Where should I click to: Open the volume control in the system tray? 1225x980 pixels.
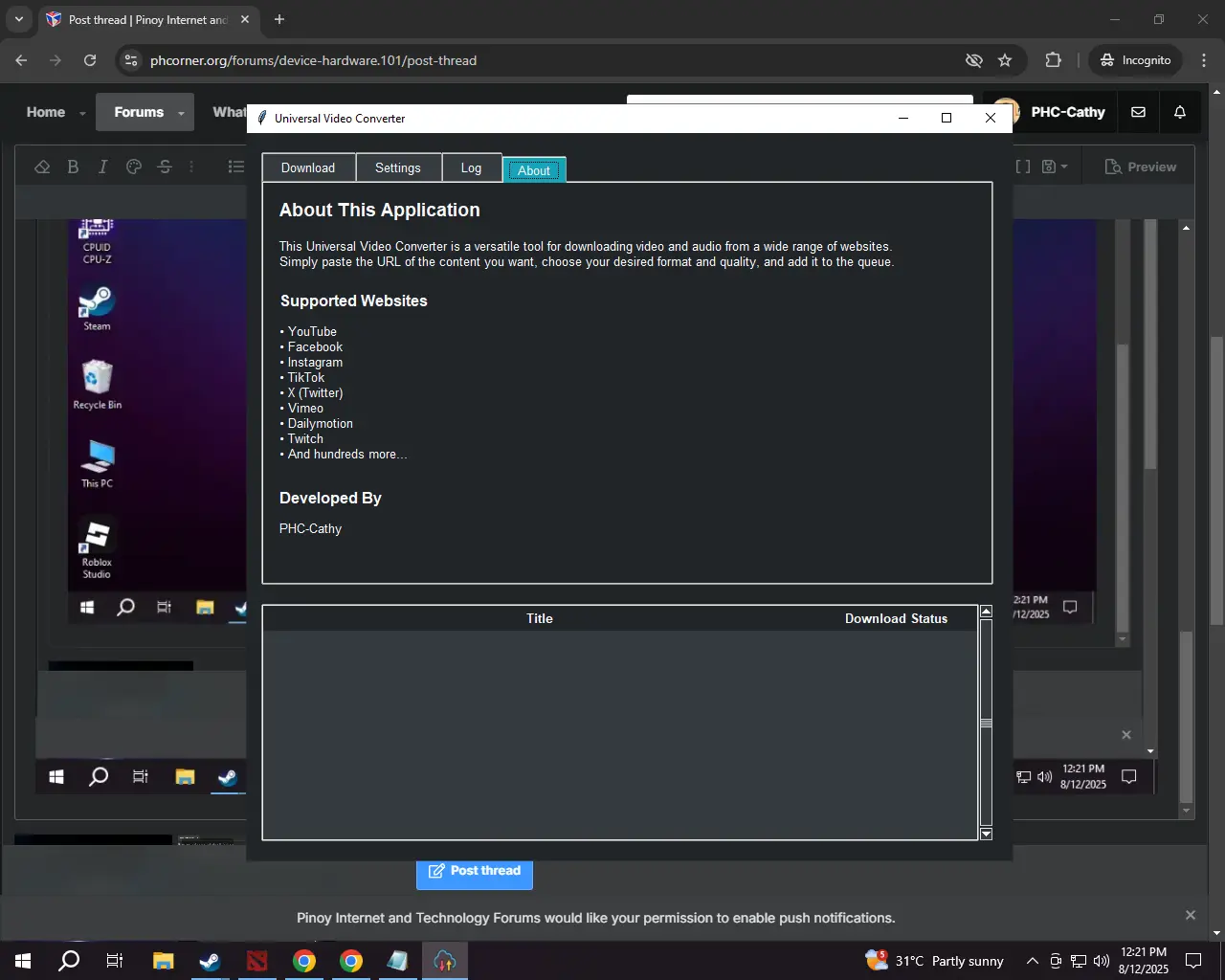click(1102, 961)
